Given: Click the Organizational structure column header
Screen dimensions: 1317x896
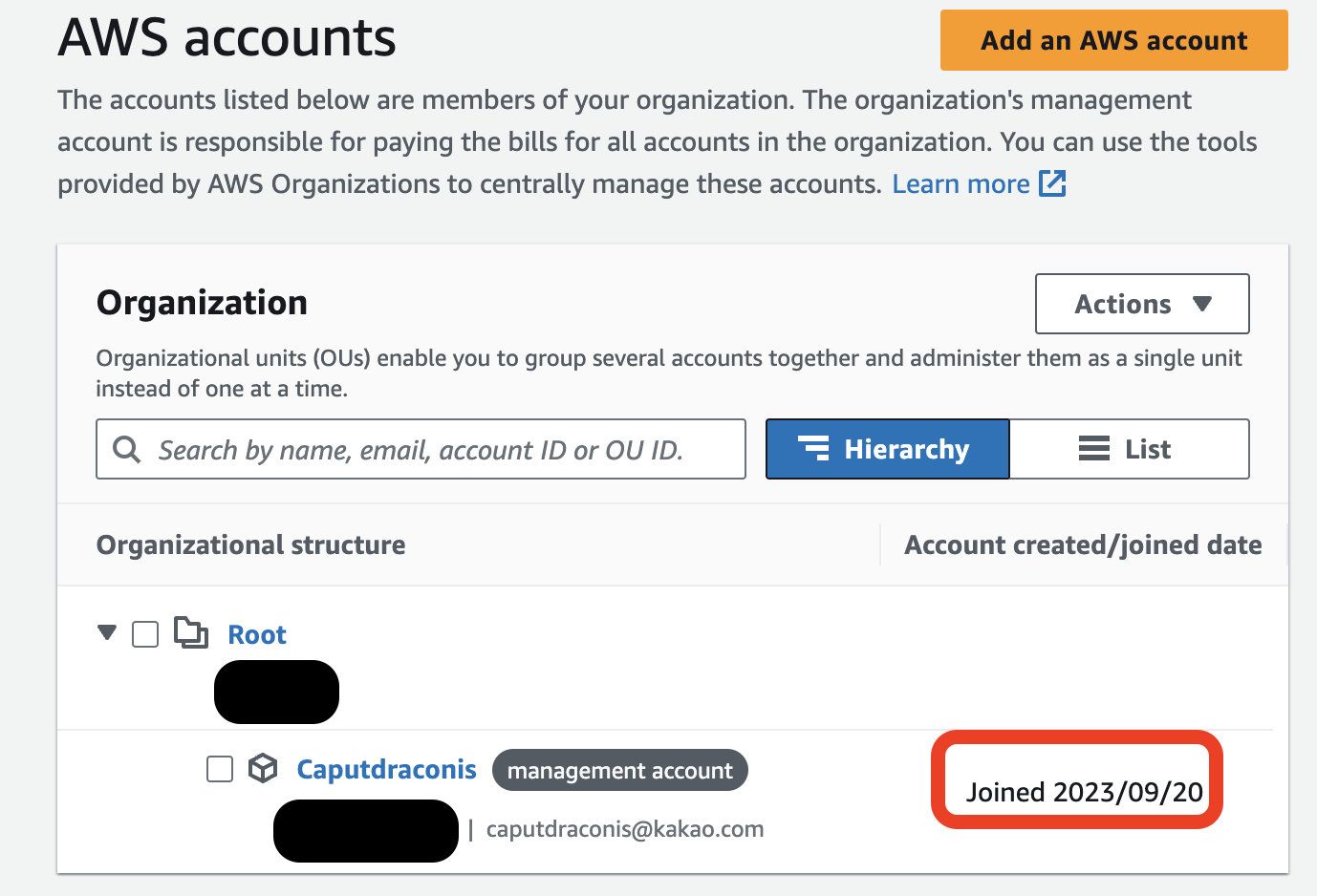Looking at the screenshot, I should click(x=251, y=544).
